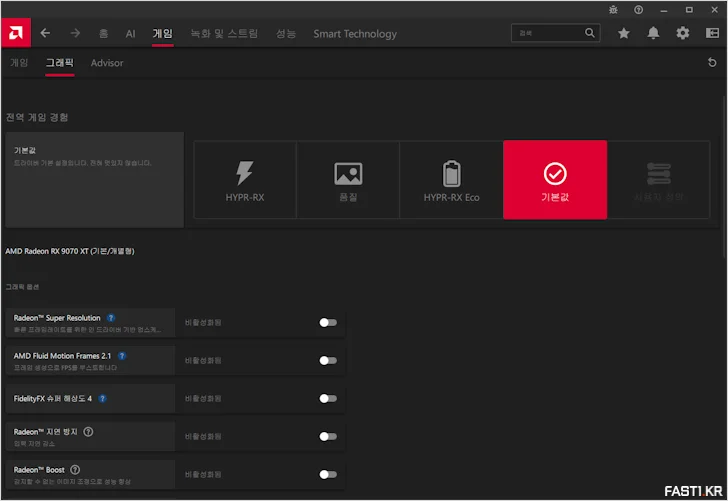Switch to the 게임 sub-tab
The height and width of the screenshot is (501, 728).
pos(19,63)
